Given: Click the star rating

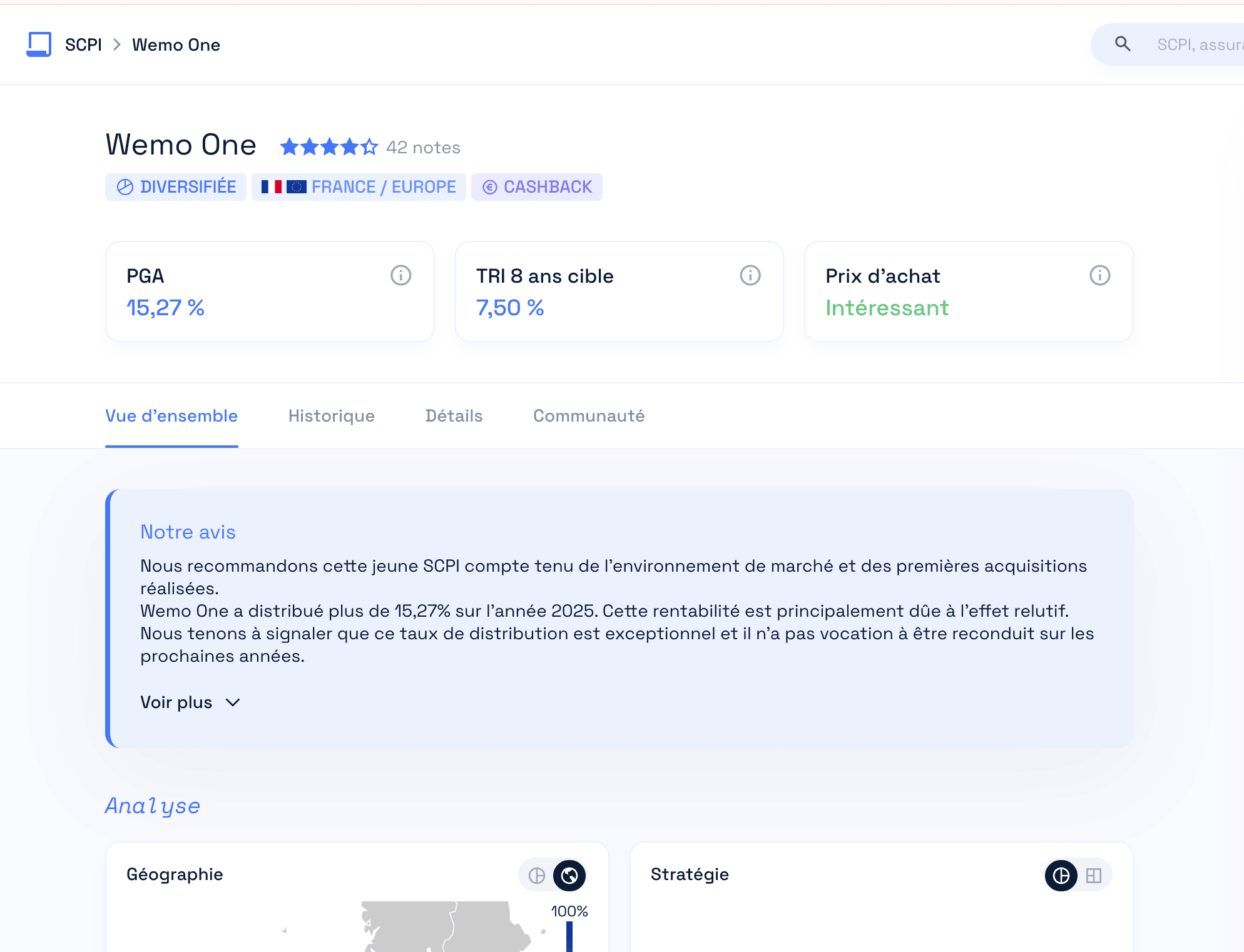Looking at the screenshot, I should point(329,147).
